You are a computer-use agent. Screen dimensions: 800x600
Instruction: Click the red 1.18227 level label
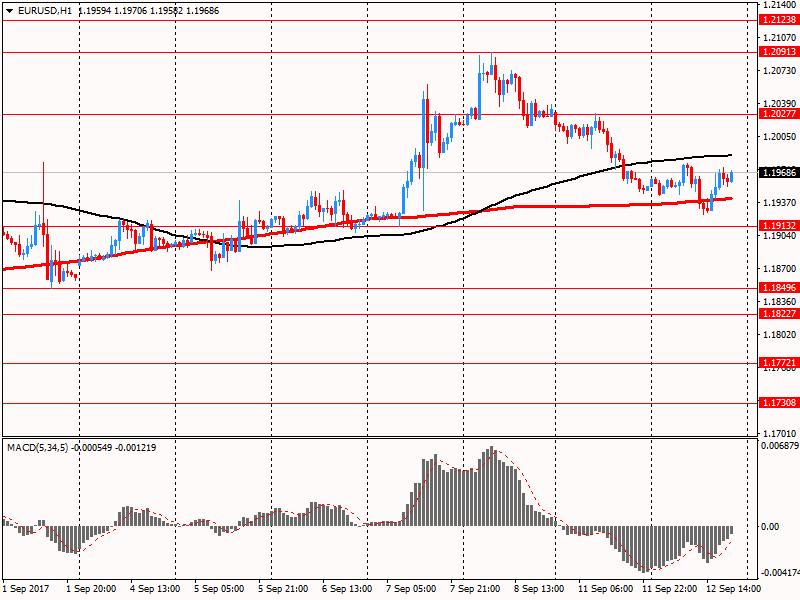tap(779, 314)
